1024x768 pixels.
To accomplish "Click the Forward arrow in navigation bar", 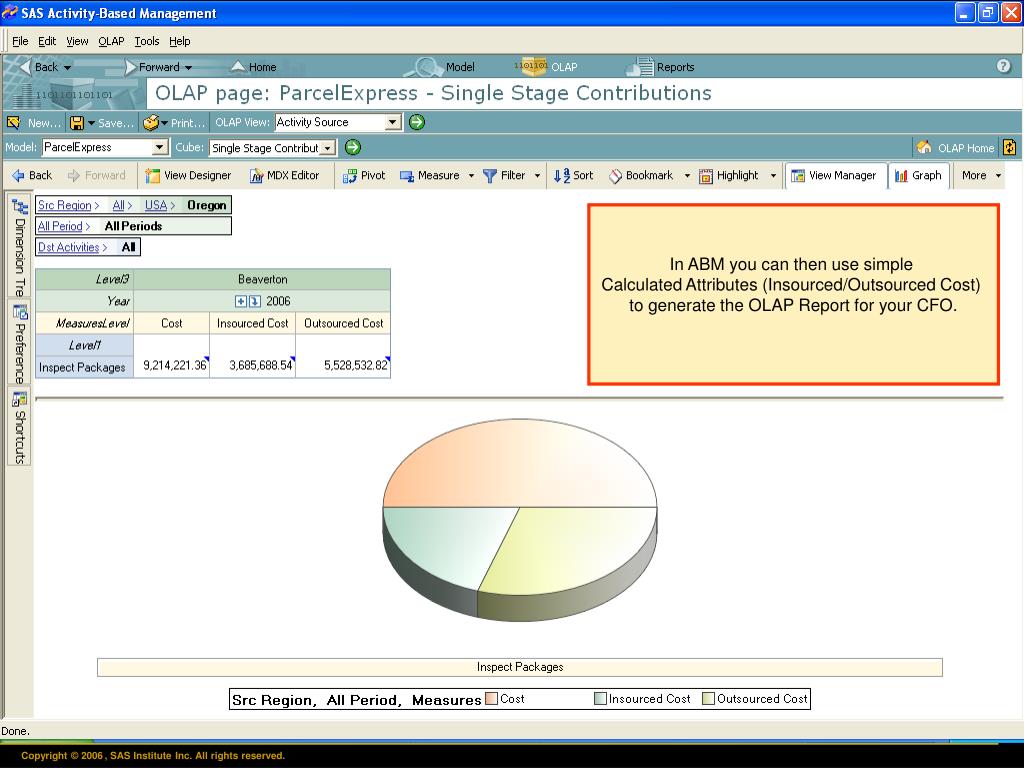I will [x=131, y=67].
